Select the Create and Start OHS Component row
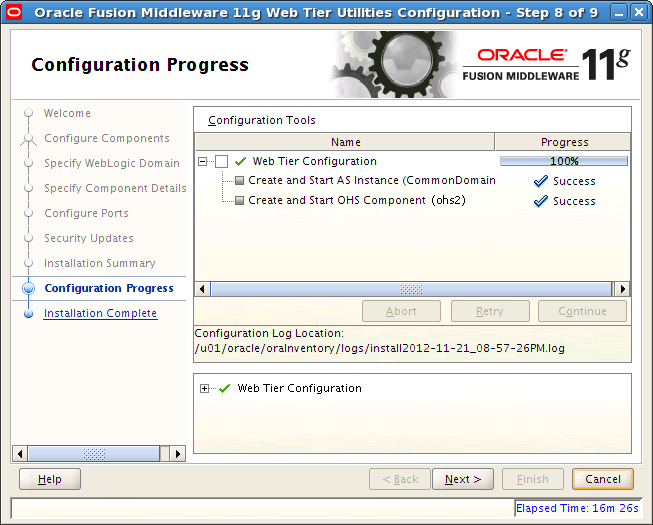Viewport: 653px width, 525px height. 413,201
